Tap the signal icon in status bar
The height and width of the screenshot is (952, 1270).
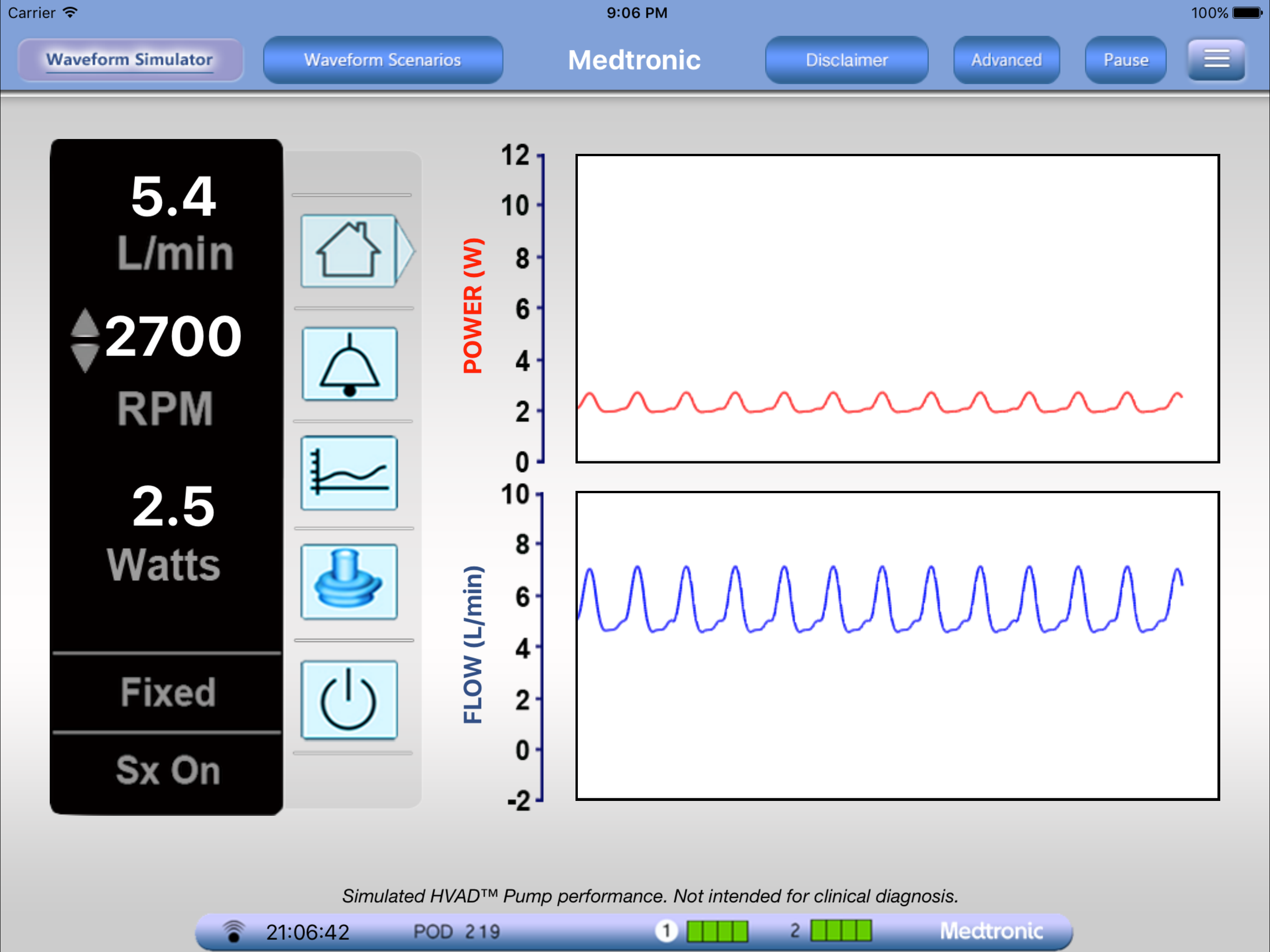coord(234,931)
